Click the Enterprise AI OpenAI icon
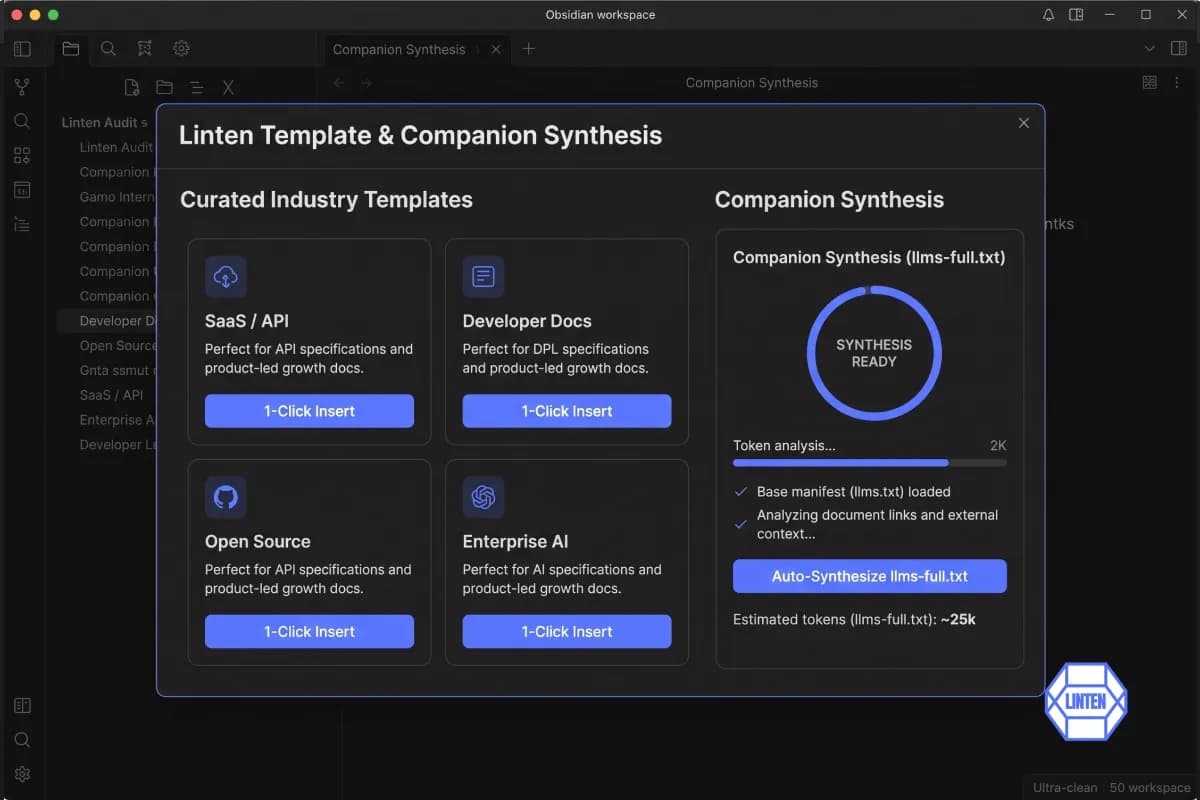This screenshot has height=800, width=1200. tap(483, 497)
